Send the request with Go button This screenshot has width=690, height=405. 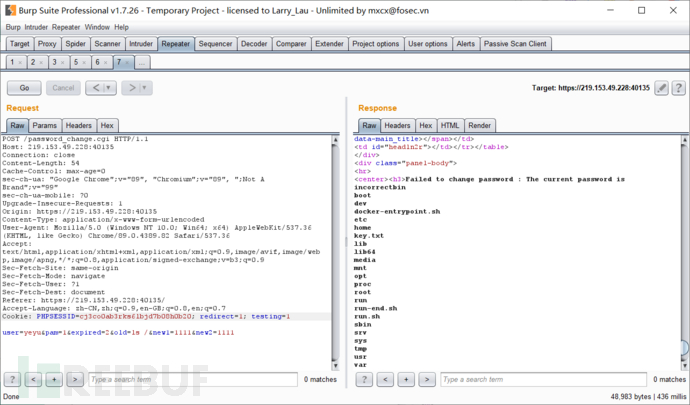click(x=24, y=88)
